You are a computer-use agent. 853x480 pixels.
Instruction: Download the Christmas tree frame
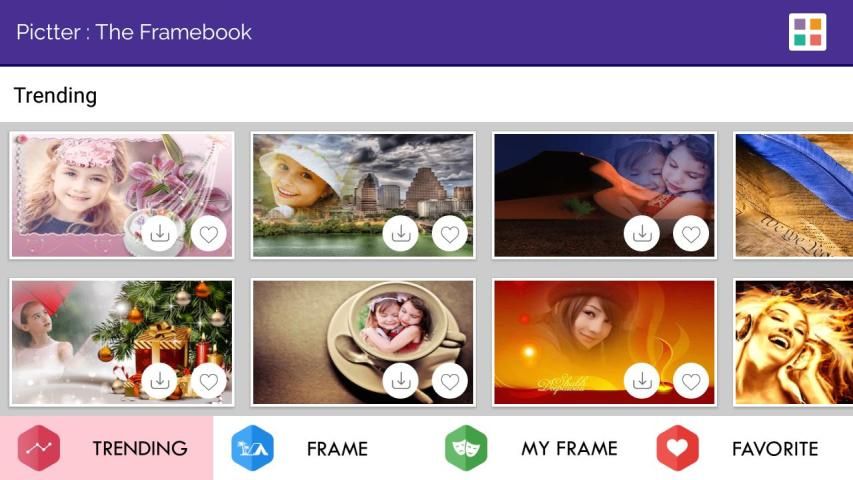[x=159, y=381]
